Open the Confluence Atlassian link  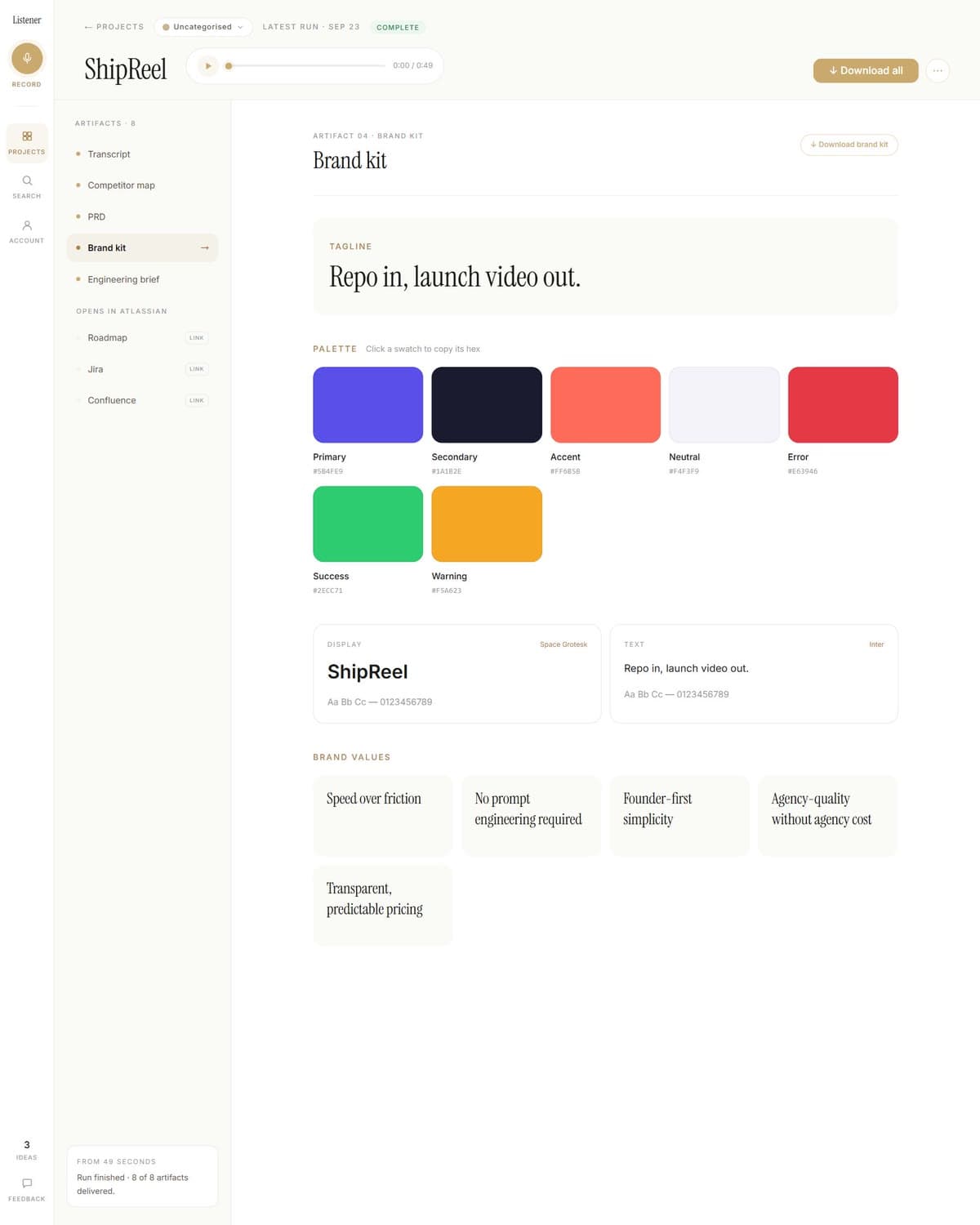pyautogui.click(x=142, y=400)
